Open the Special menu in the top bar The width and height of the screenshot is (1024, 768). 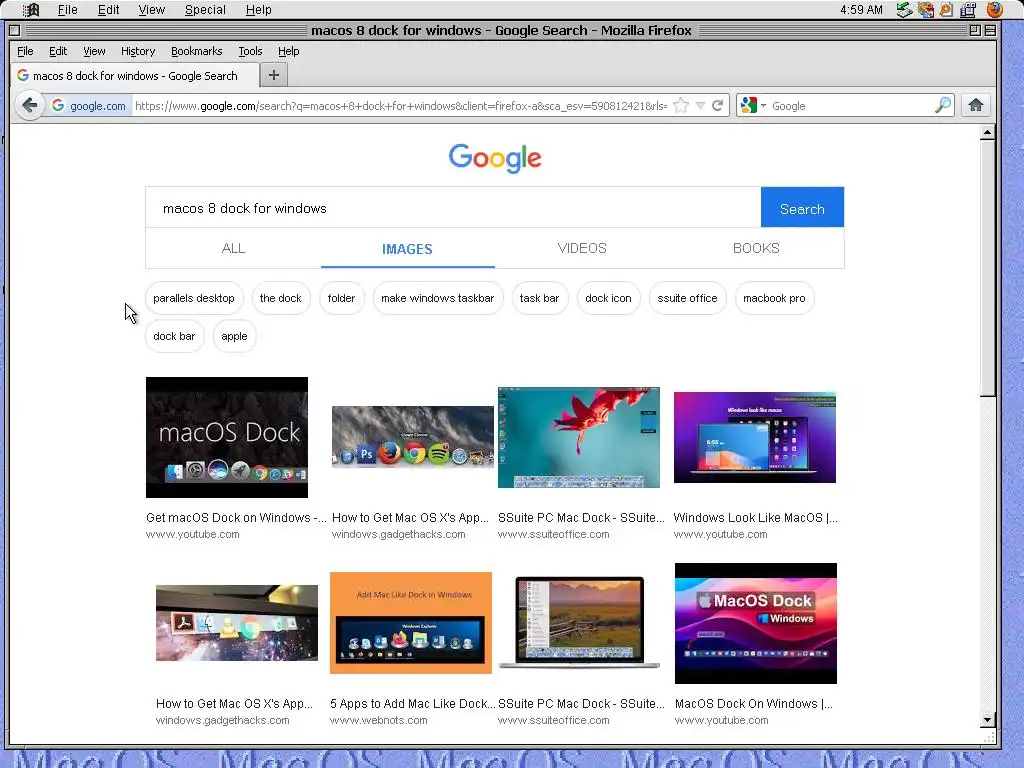205,10
